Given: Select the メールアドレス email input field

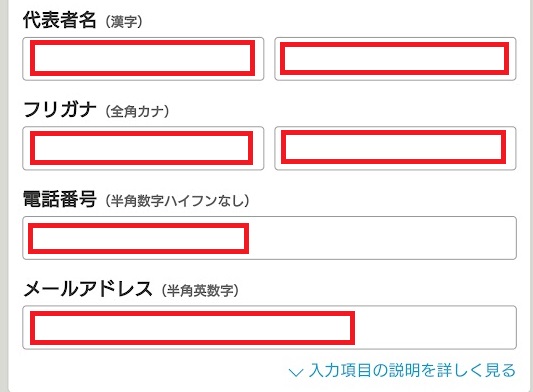Looking at the screenshot, I should [x=270, y=327].
